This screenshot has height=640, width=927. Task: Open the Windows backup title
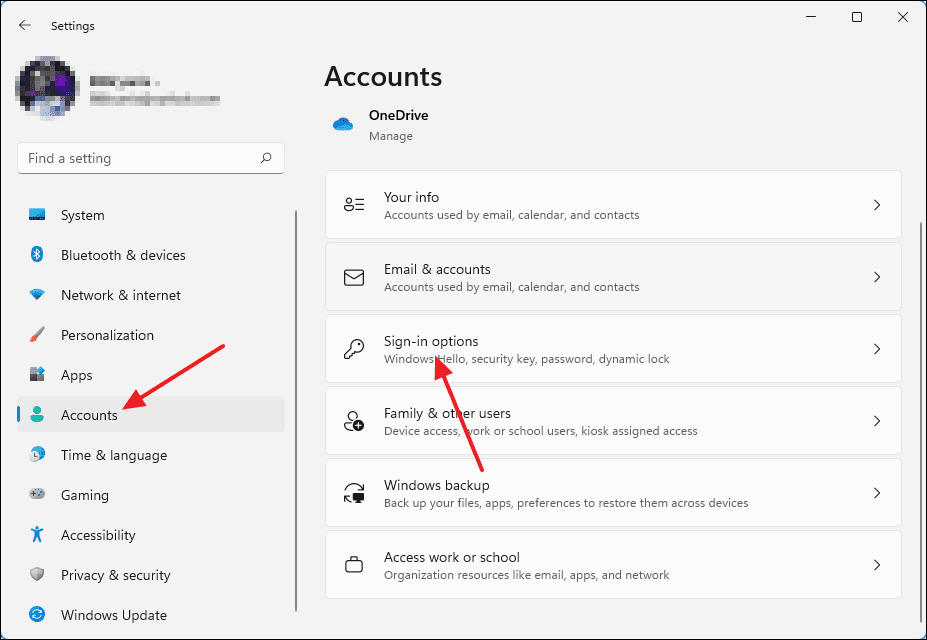436,485
